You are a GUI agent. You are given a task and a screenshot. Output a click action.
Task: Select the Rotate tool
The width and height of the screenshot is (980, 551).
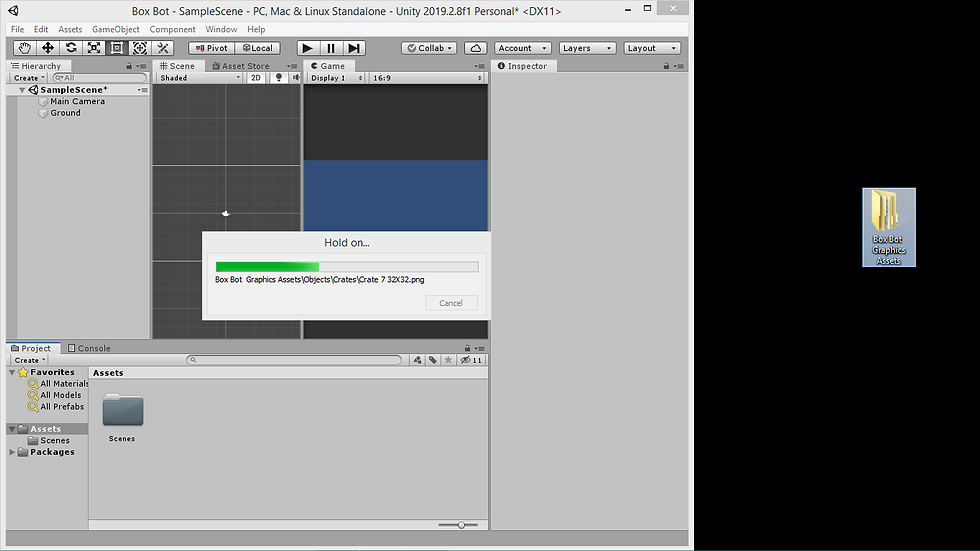[71, 48]
